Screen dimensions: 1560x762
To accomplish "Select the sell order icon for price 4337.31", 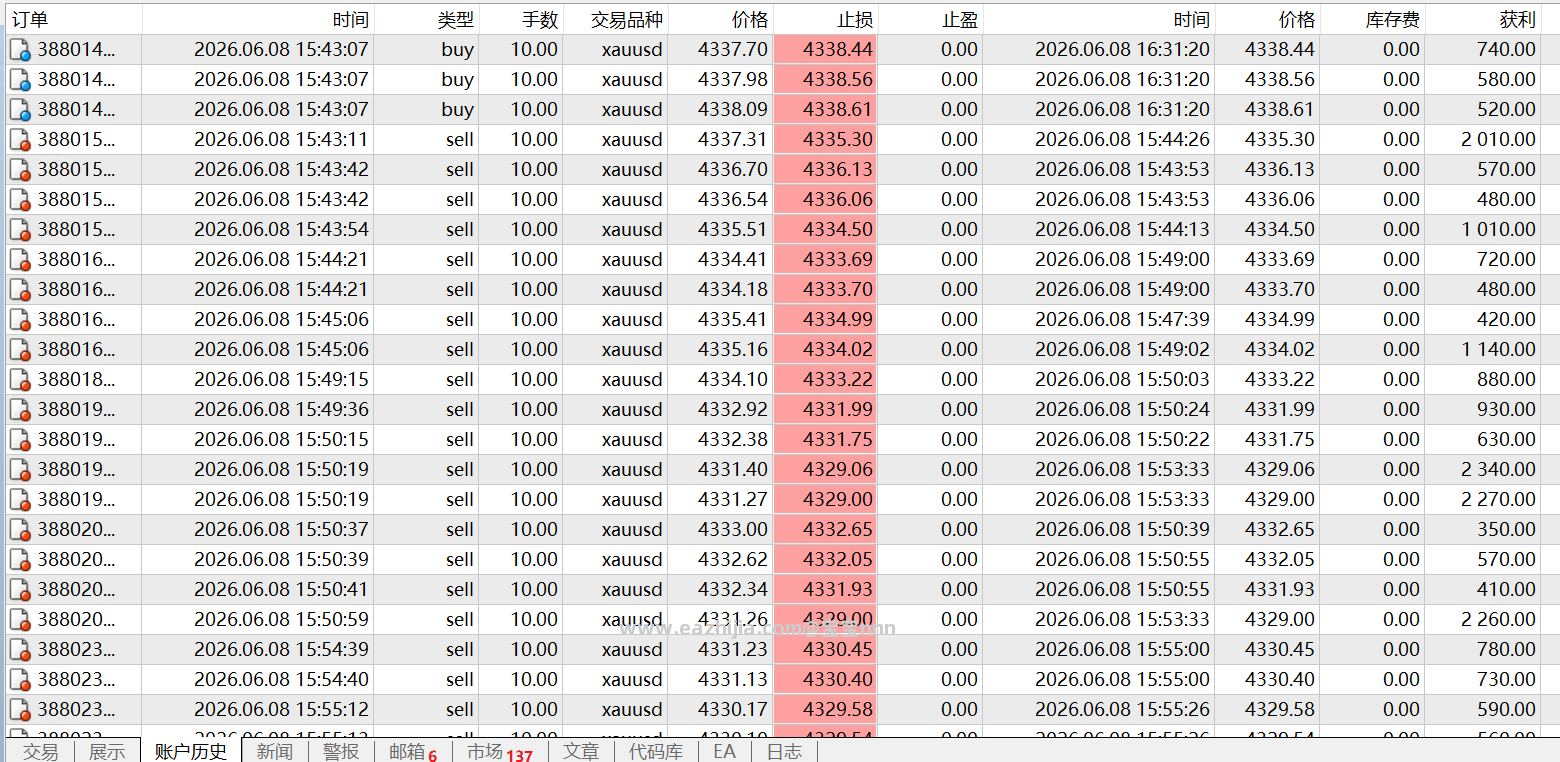I will (20, 139).
